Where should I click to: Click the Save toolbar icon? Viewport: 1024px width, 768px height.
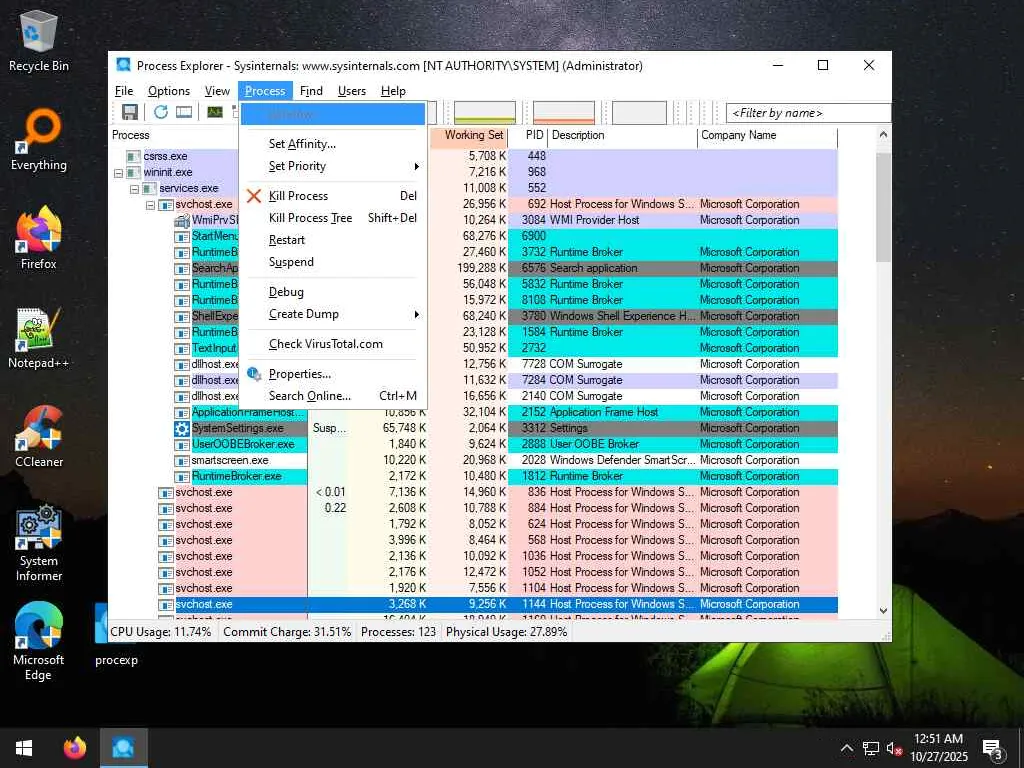[x=130, y=112]
